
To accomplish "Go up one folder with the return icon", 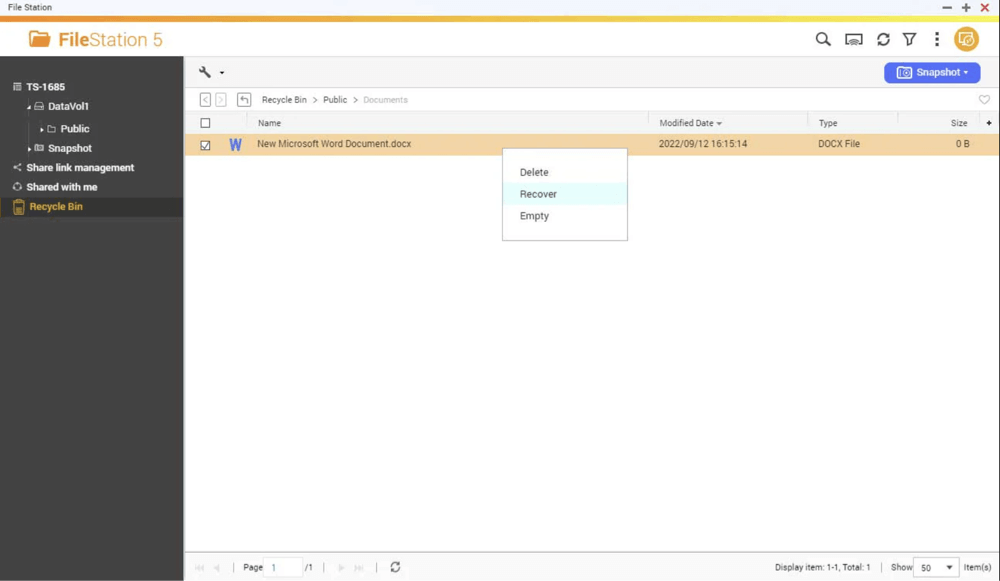I will point(243,99).
